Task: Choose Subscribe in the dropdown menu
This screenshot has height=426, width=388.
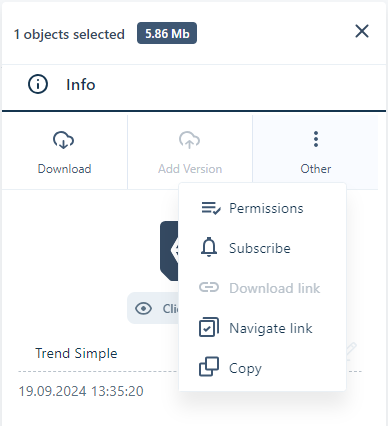Action: point(262,248)
